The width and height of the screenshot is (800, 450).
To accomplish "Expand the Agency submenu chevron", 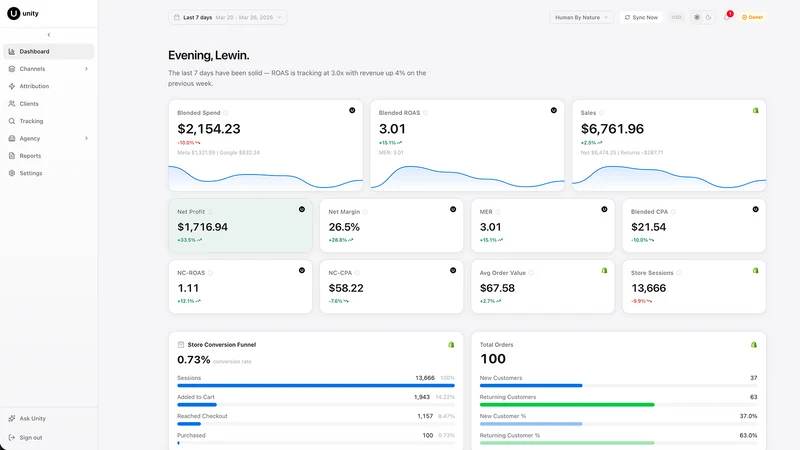I will click(86, 138).
